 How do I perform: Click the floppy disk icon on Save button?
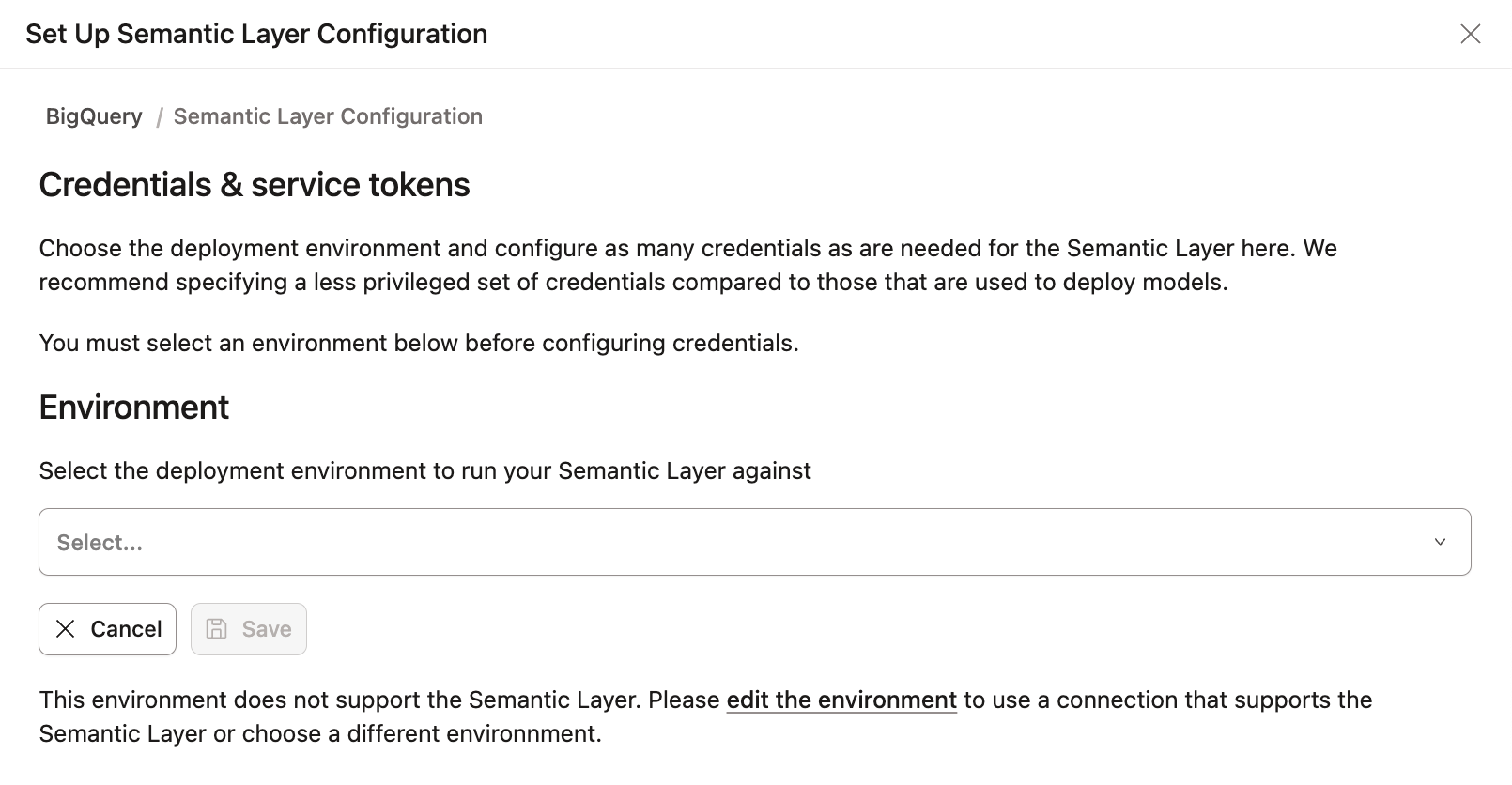pyautogui.click(x=217, y=629)
